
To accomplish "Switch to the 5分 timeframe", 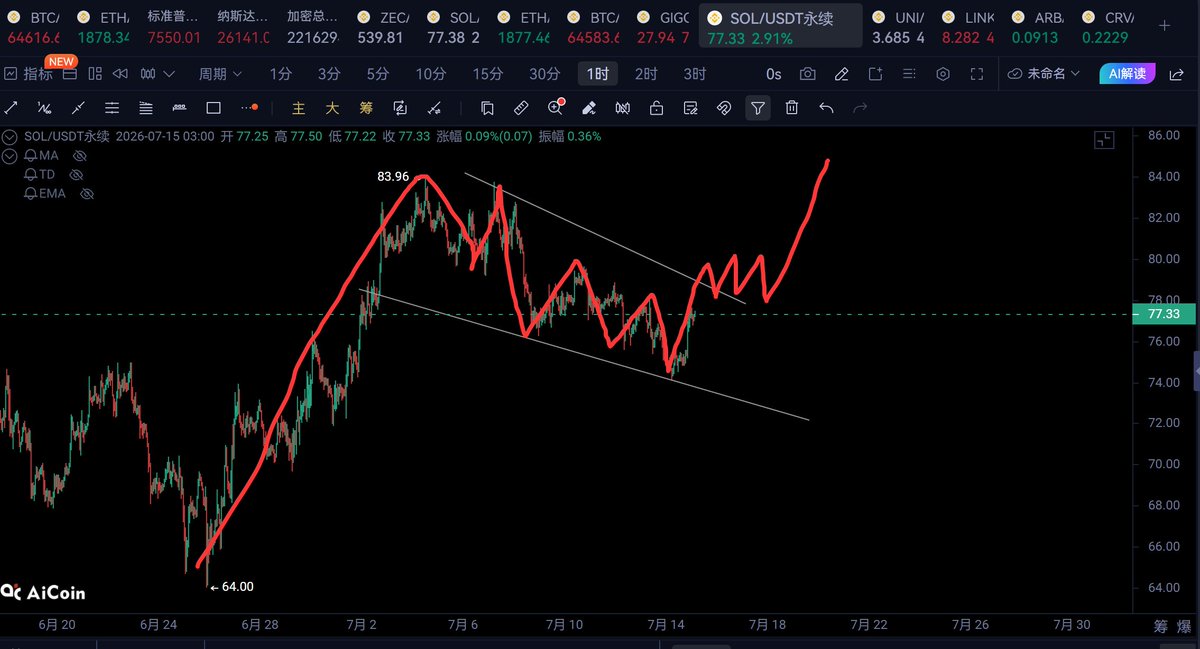I will click(x=377, y=74).
